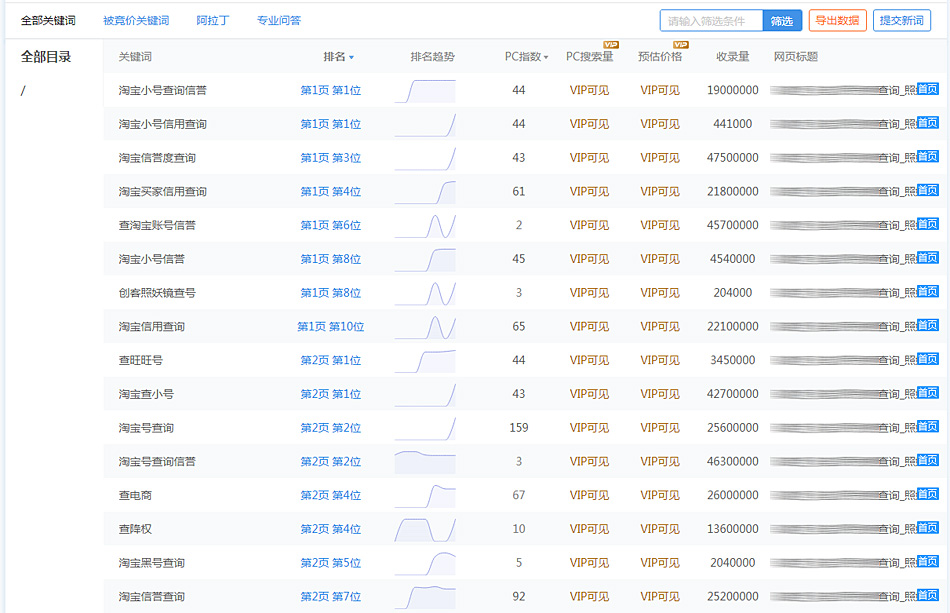Screen dimensions: 950x613
Task: Click the 收录量 value 441000
Action: click(x=732, y=124)
